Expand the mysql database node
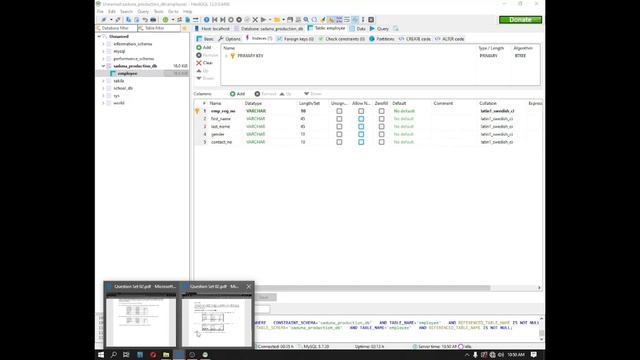 tap(103, 51)
